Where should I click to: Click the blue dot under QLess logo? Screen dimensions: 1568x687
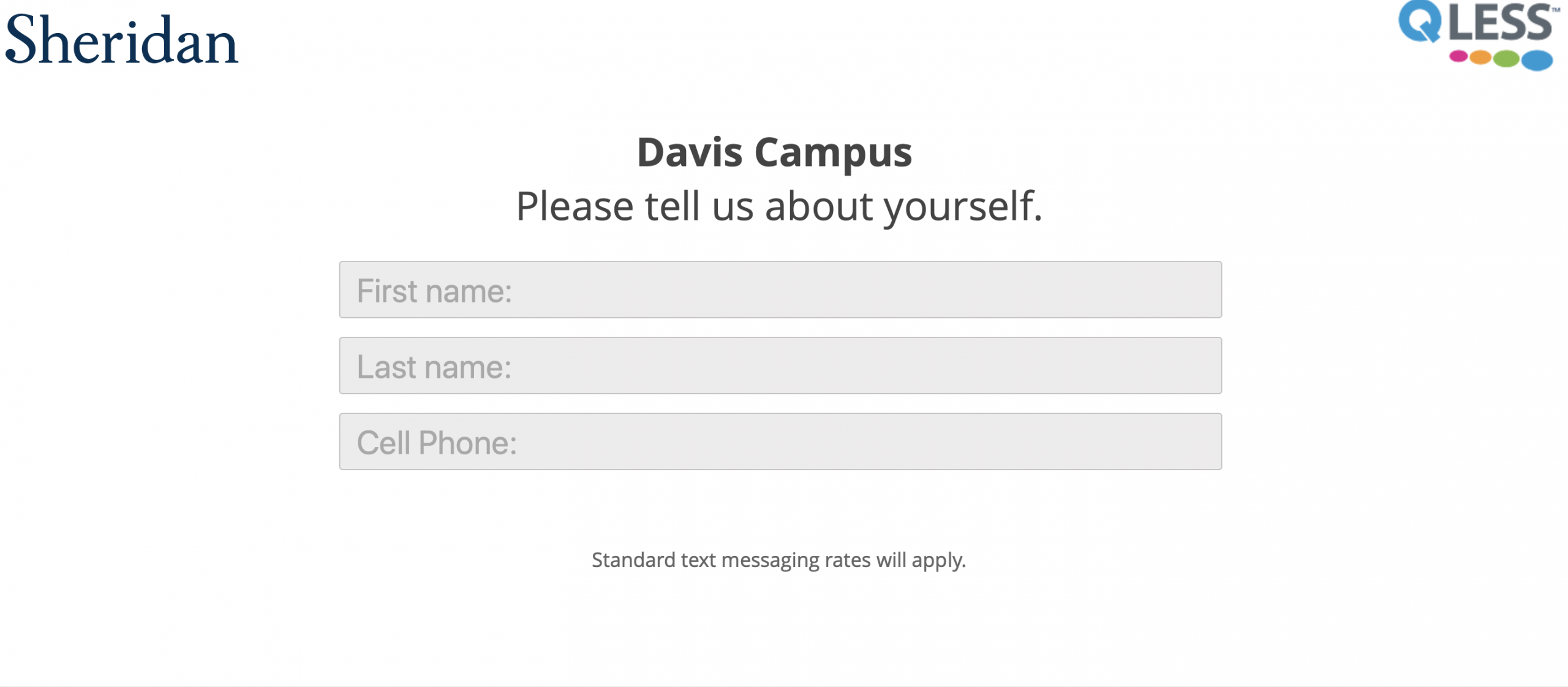click(x=1537, y=60)
